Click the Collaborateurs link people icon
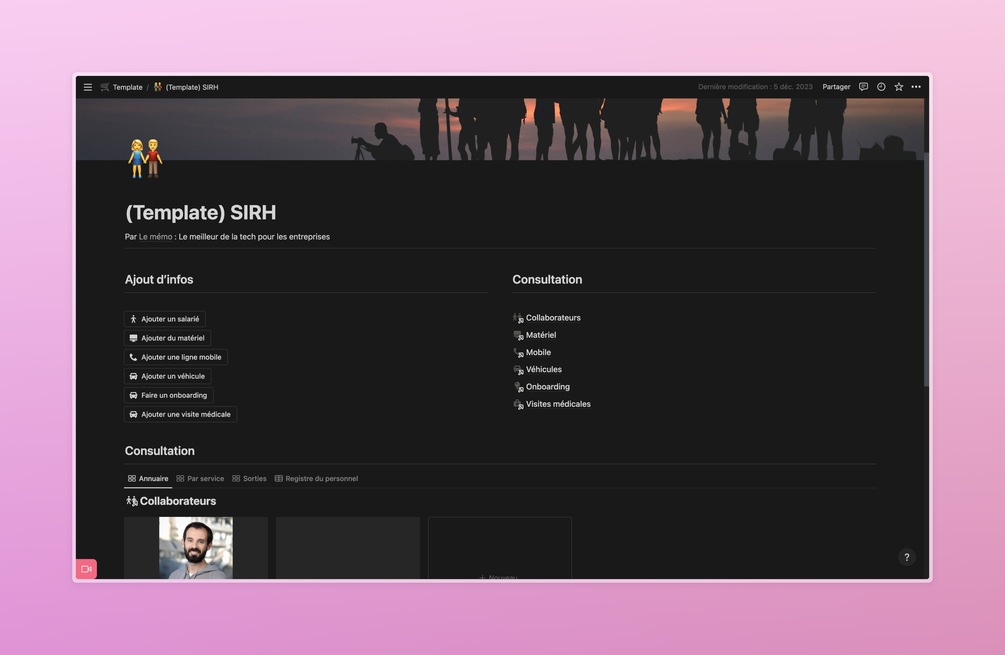Viewport: 1005px width, 655px height. click(518, 318)
